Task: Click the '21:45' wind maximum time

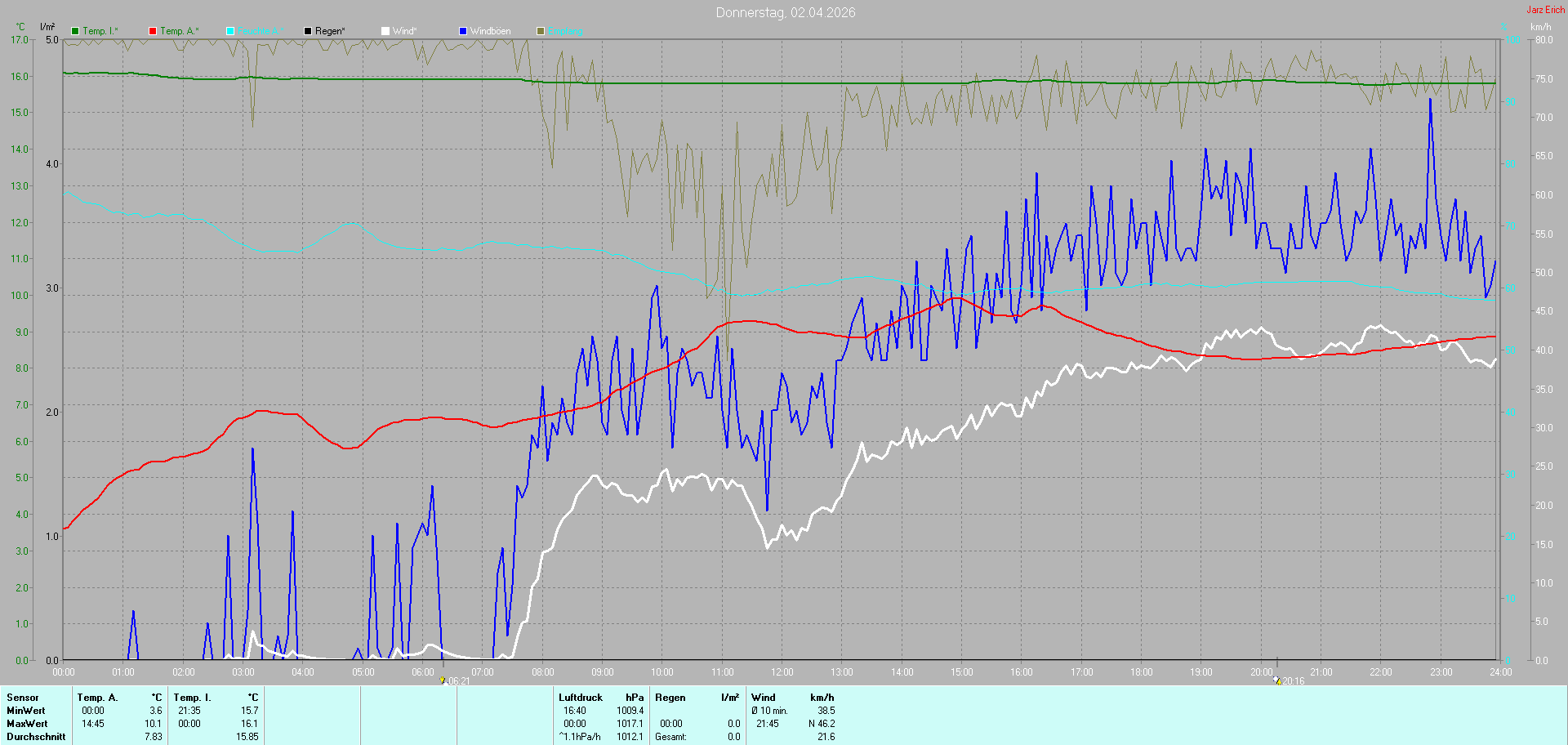Action: tap(768, 724)
